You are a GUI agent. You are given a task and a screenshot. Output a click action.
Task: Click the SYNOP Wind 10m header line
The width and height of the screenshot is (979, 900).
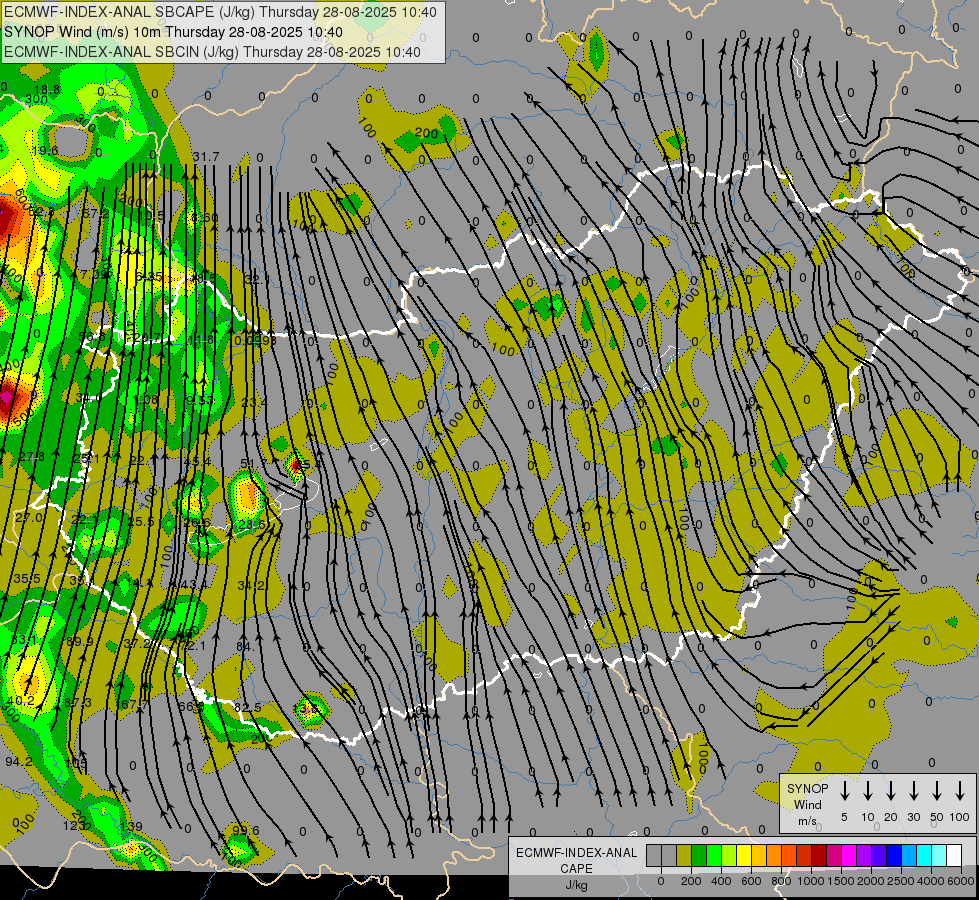[174, 32]
